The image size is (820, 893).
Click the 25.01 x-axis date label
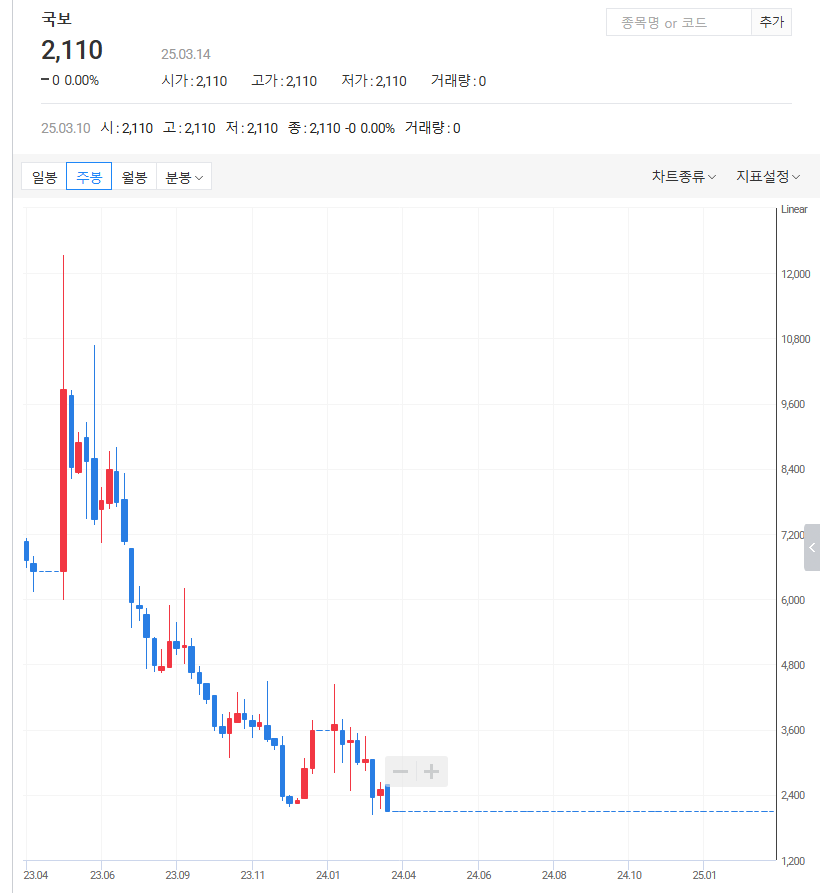pos(704,875)
